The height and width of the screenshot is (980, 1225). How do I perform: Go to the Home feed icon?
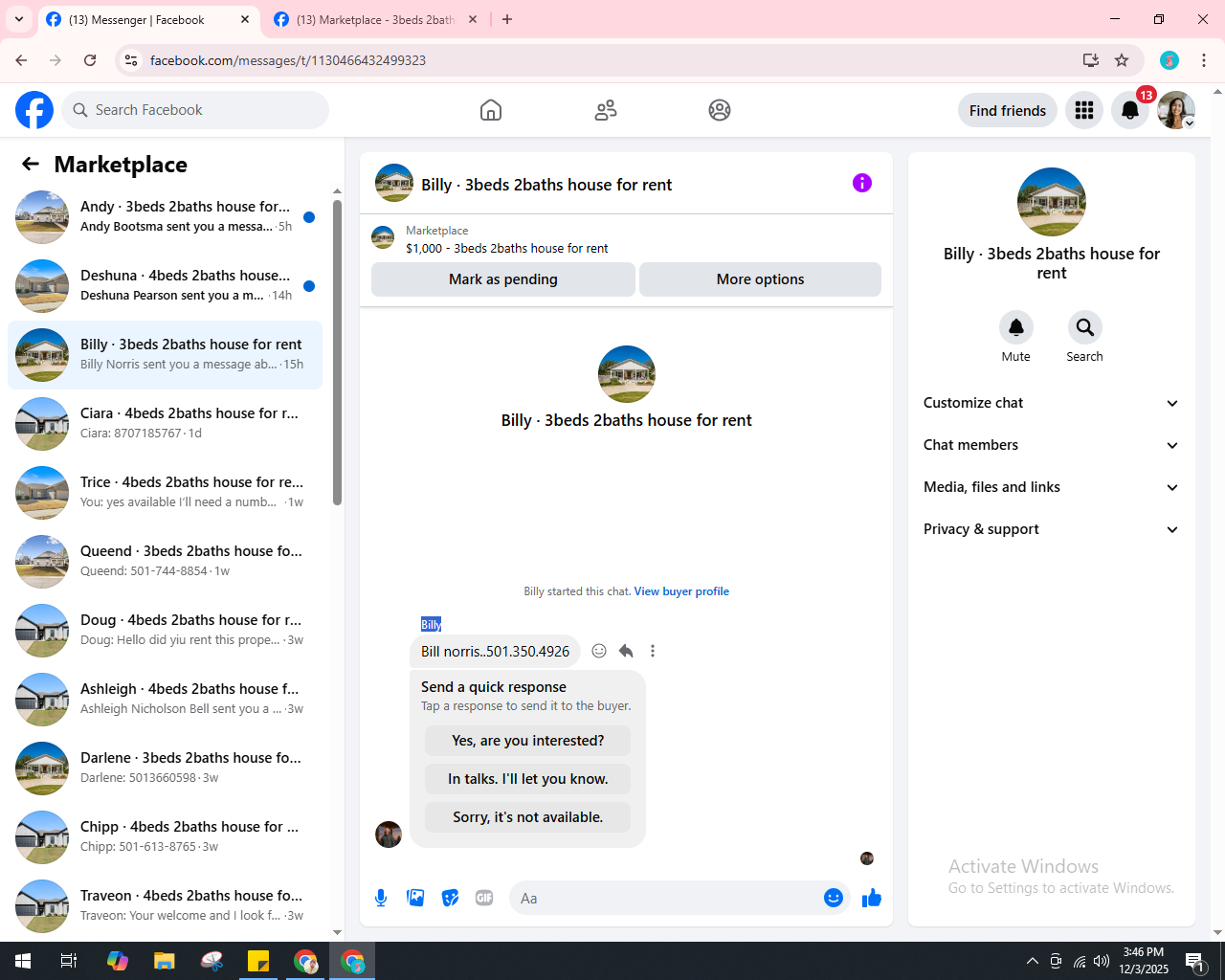tap(491, 110)
